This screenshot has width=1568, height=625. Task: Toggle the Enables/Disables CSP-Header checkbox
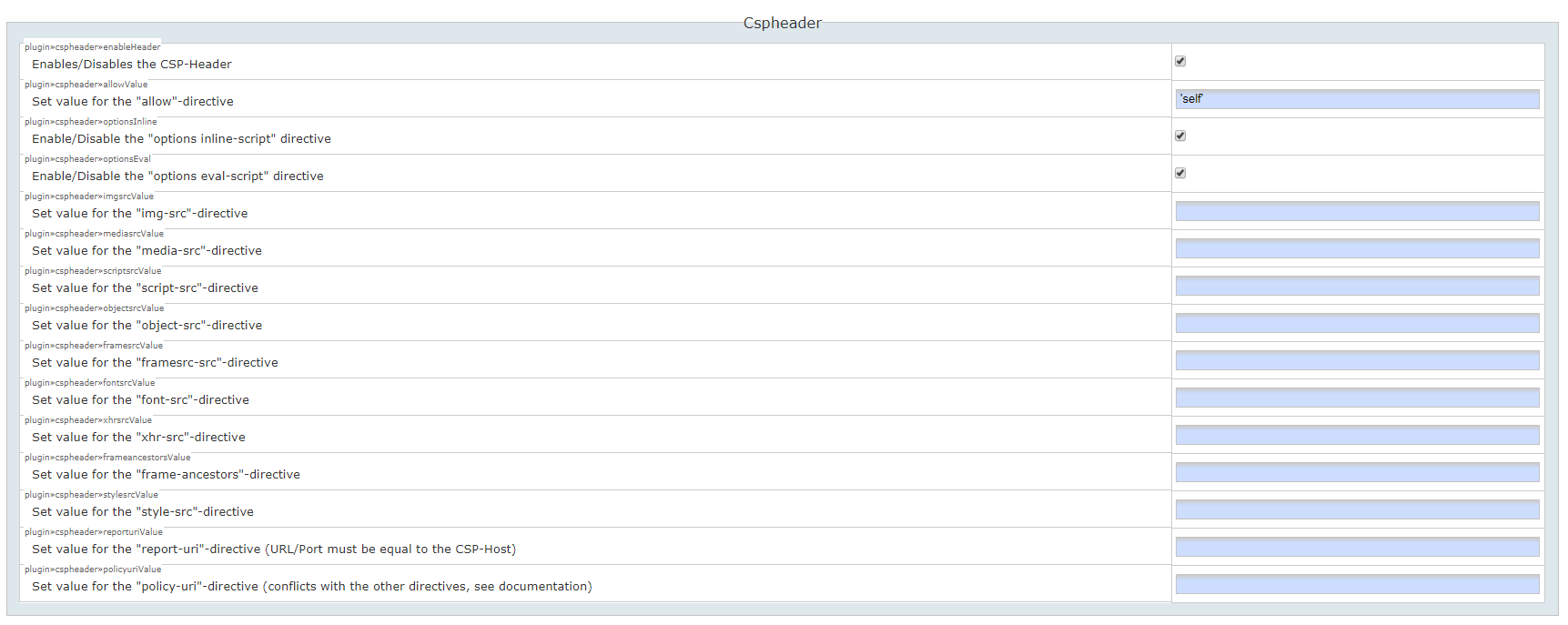tap(1179, 61)
